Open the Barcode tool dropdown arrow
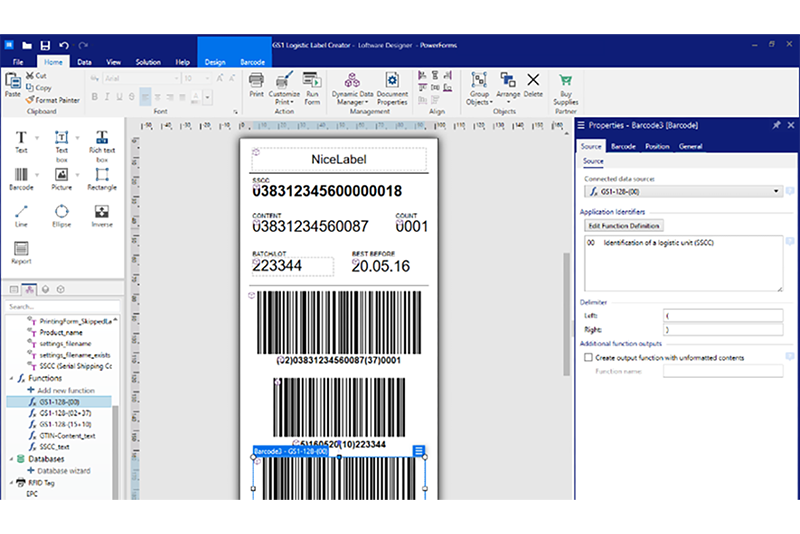Viewport: 800px width, 534px height. [37, 175]
